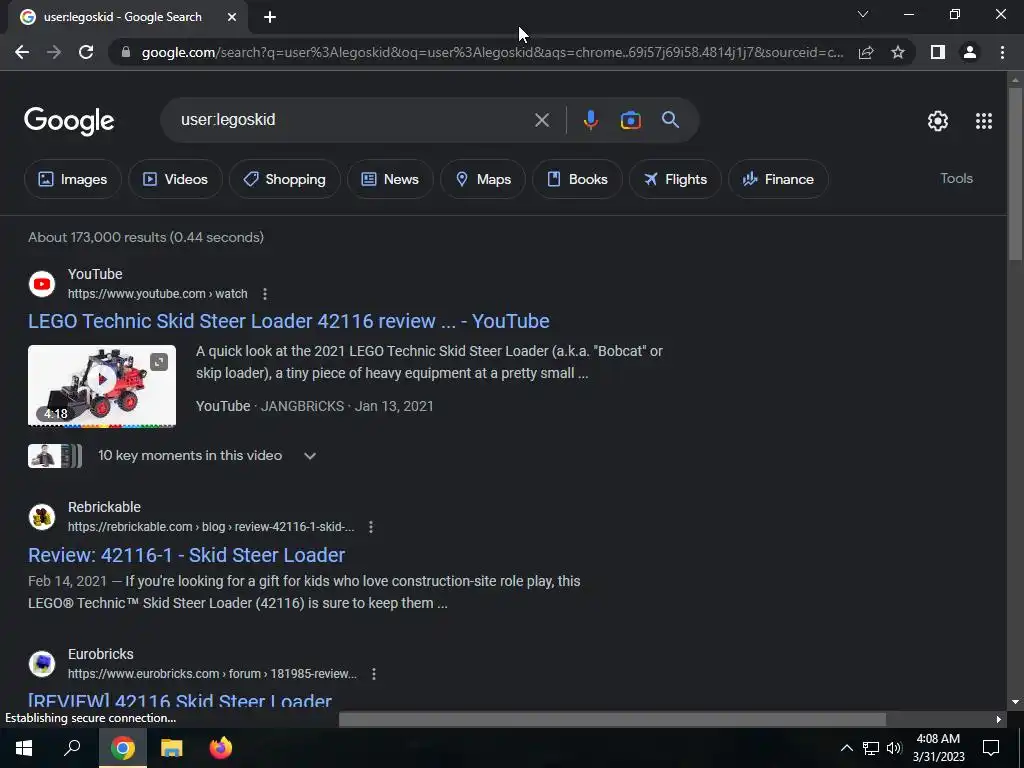
Task: Open the volume tray icon
Action: [894, 748]
